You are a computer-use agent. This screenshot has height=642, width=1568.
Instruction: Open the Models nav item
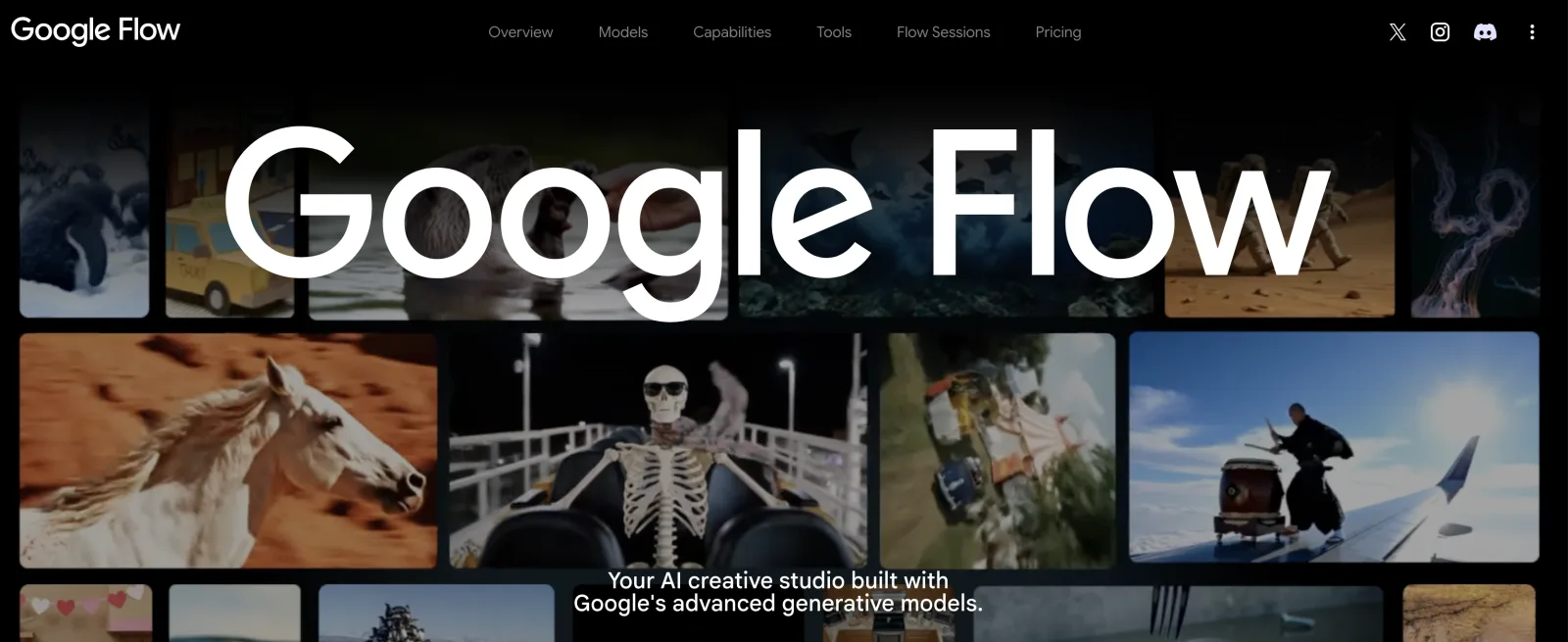click(x=623, y=32)
